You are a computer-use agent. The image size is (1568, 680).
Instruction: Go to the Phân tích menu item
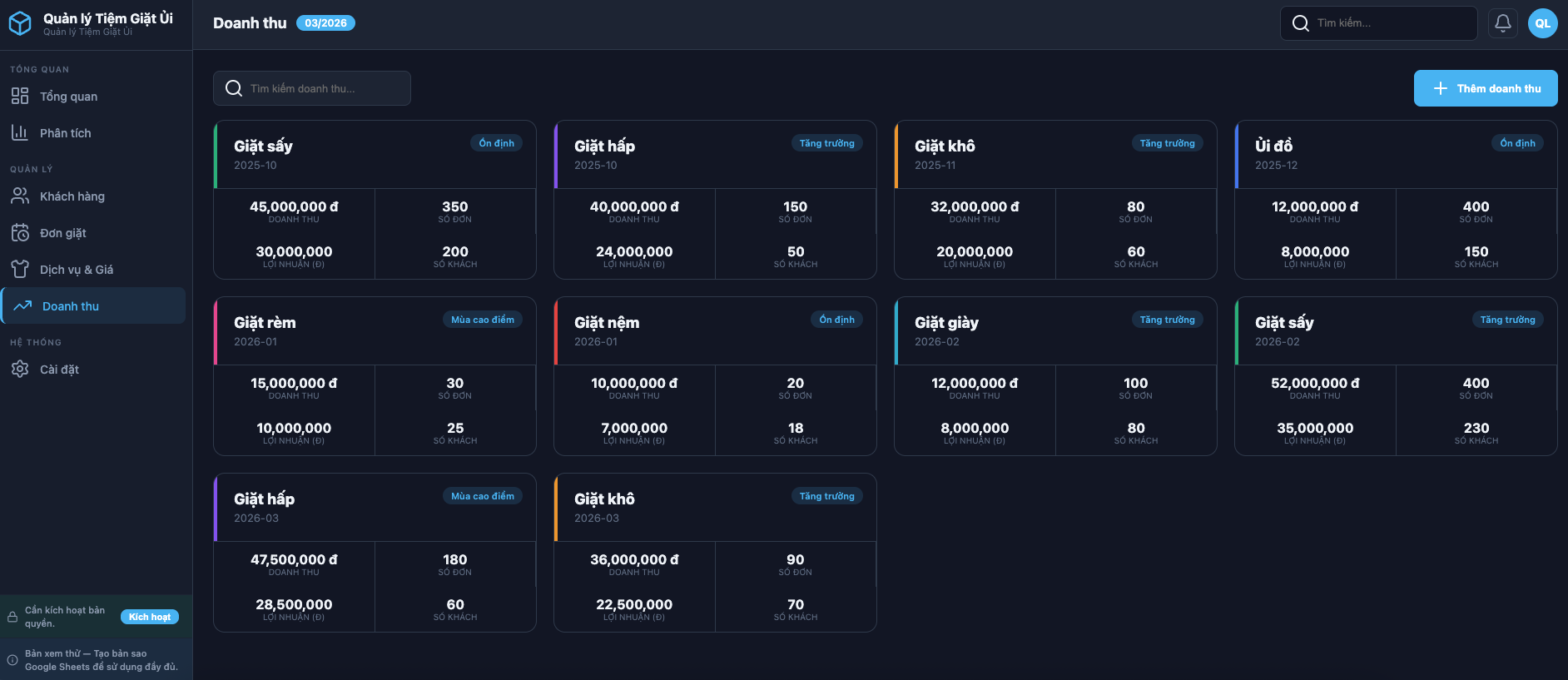click(x=65, y=133)
